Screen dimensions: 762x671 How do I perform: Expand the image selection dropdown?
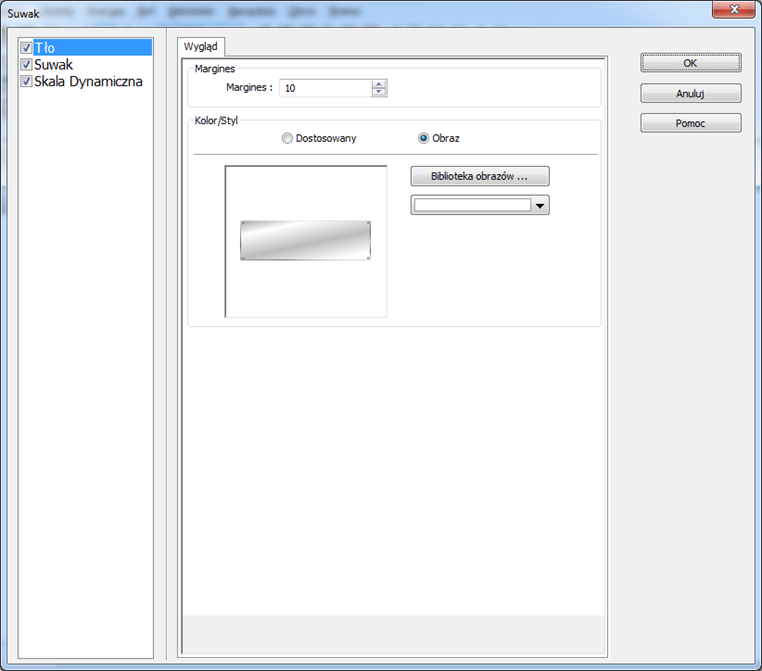click(x=539, y=206)
